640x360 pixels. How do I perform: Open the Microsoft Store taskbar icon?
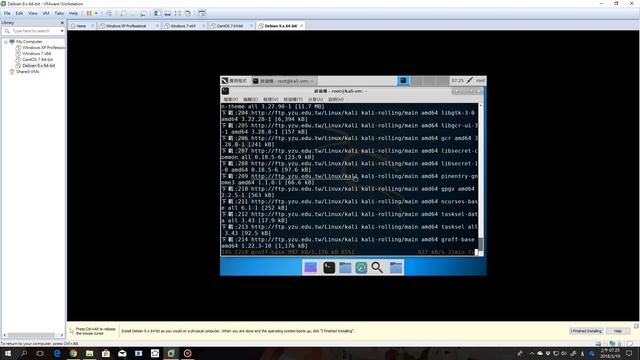(x=106, y=353)
